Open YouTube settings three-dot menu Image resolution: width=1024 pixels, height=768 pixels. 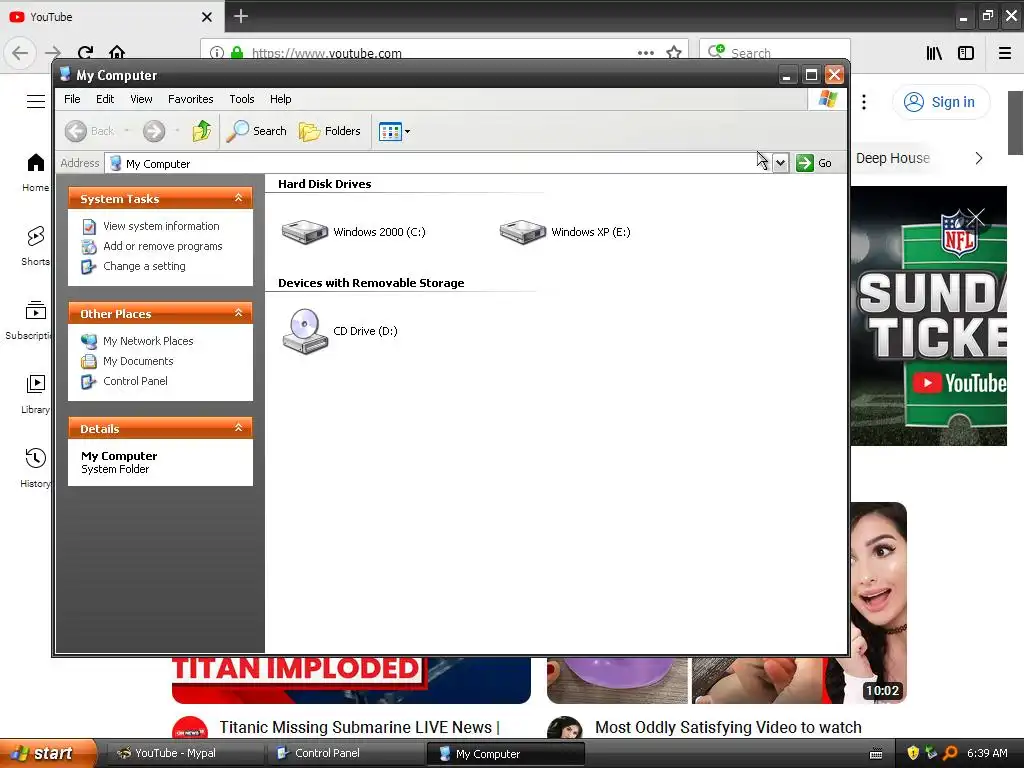[864, 102]
